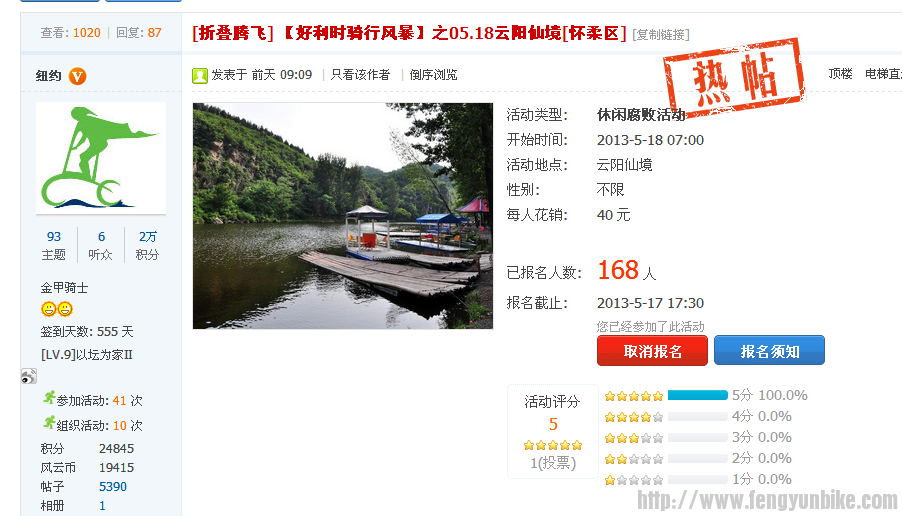Click the green poster icon beside 发表于
Image resolution: width=902 pixels, height=516 pixels.
[x=200, y=75]
